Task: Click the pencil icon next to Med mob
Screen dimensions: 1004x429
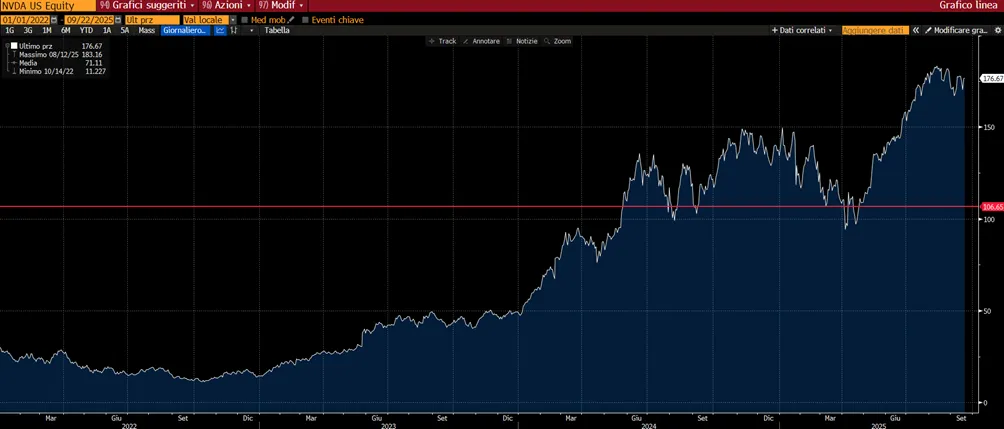Action: tap(291, 20)
